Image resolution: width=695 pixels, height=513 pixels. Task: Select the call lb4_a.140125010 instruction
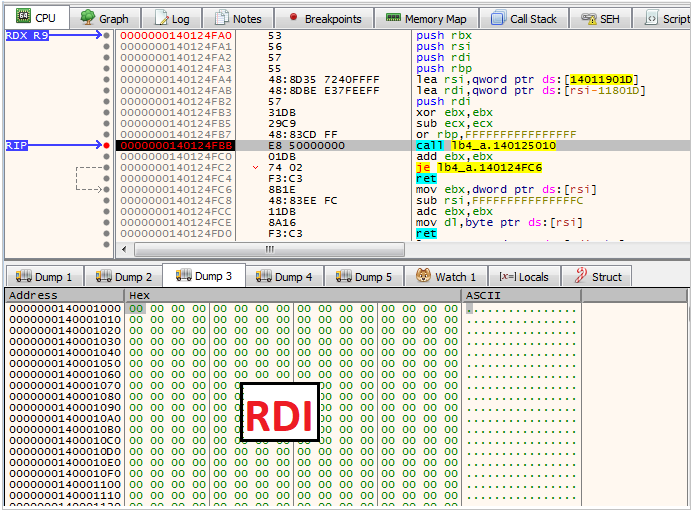486,145
